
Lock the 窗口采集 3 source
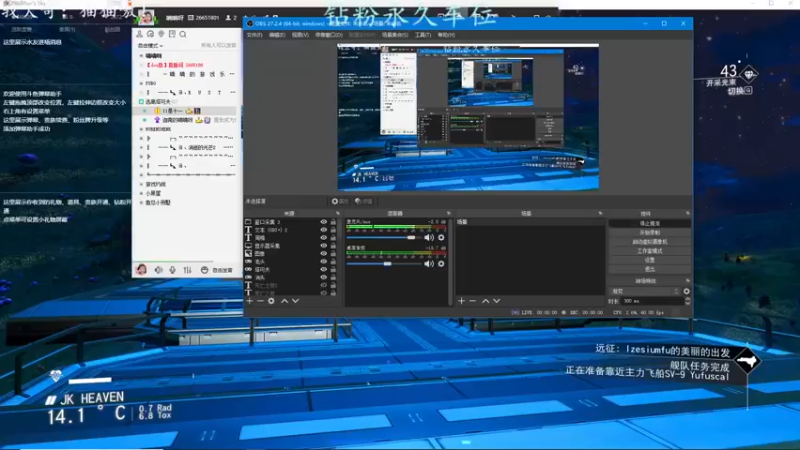click(x=333, y=222)
